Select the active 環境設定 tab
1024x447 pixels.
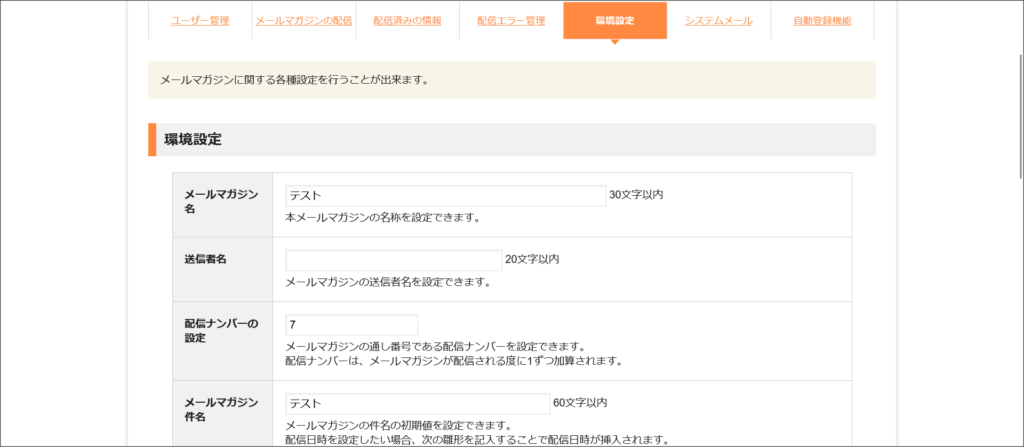coord(614,20)
